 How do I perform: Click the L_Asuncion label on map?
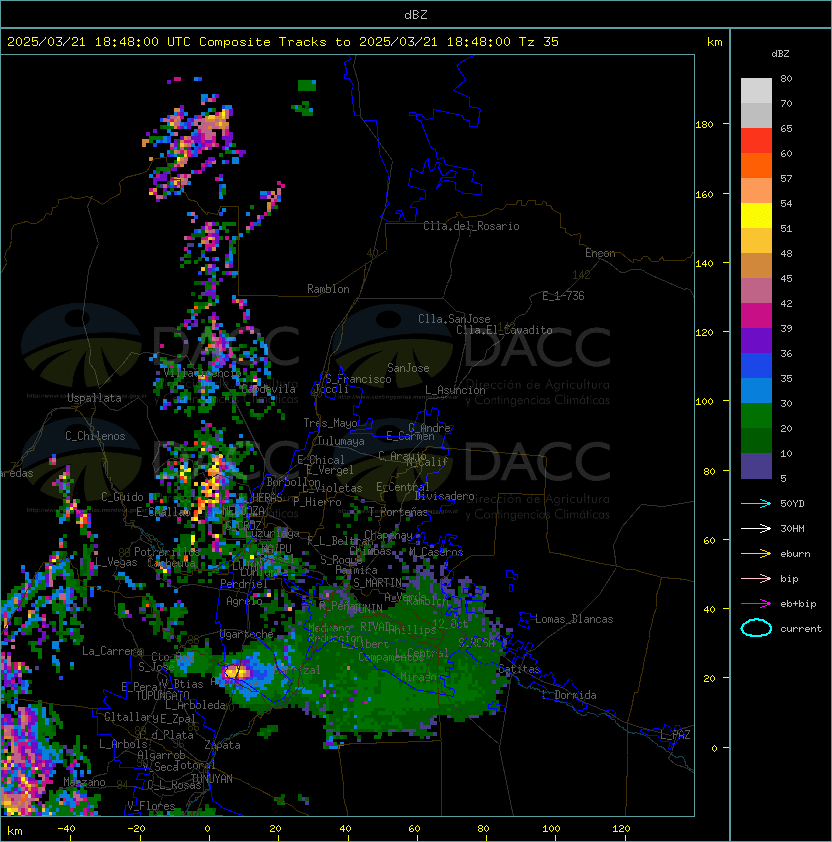(x=455, y=390)
